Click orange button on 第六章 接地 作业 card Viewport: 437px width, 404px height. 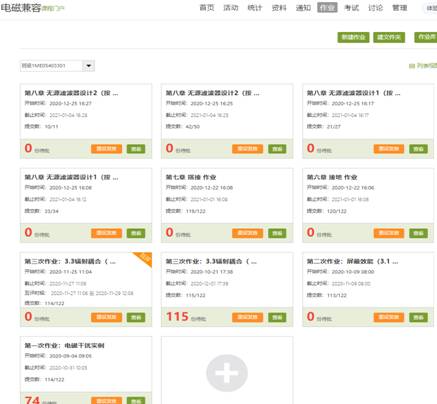pos(389,233)
